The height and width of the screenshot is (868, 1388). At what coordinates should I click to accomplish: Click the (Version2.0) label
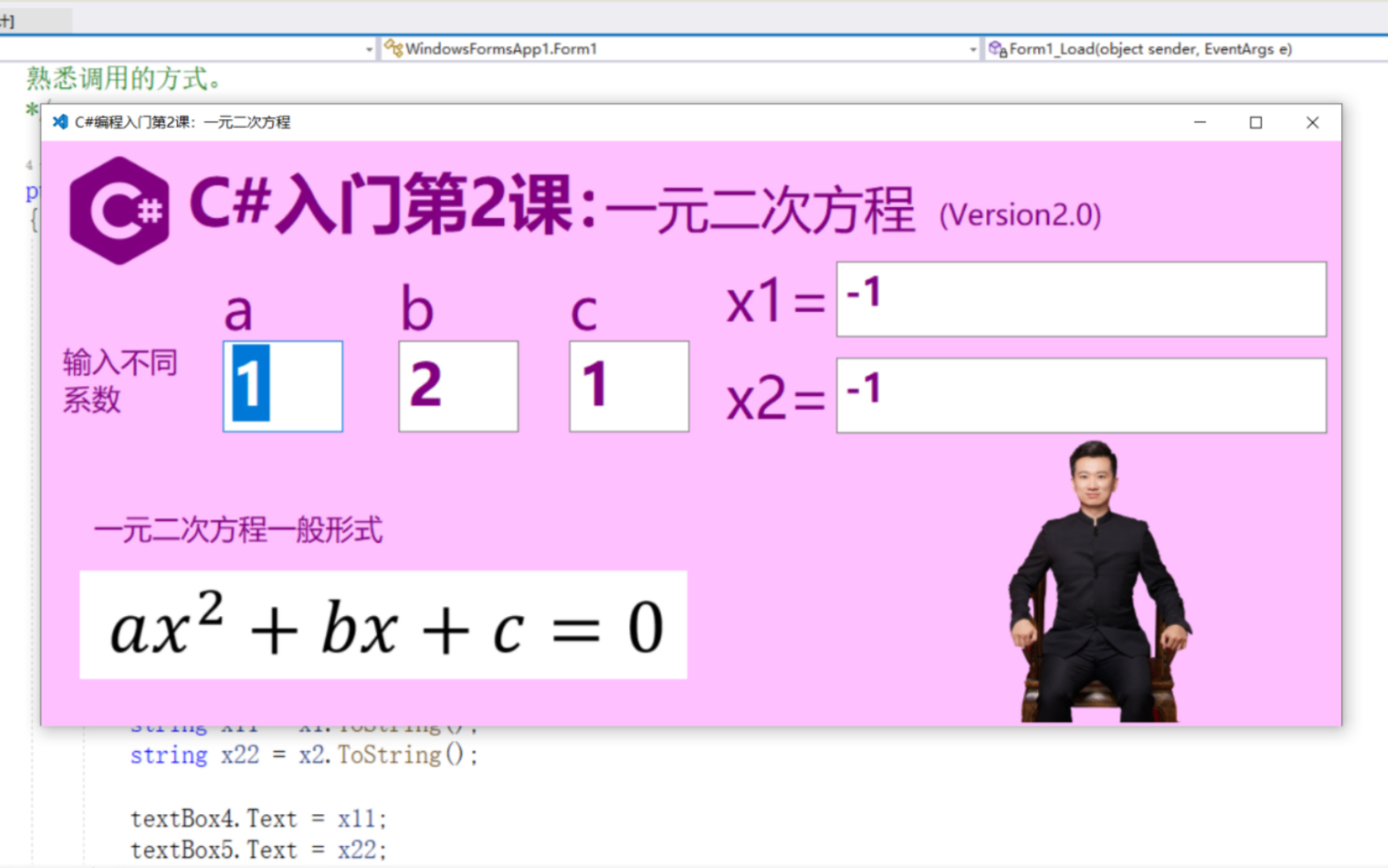1020,215
